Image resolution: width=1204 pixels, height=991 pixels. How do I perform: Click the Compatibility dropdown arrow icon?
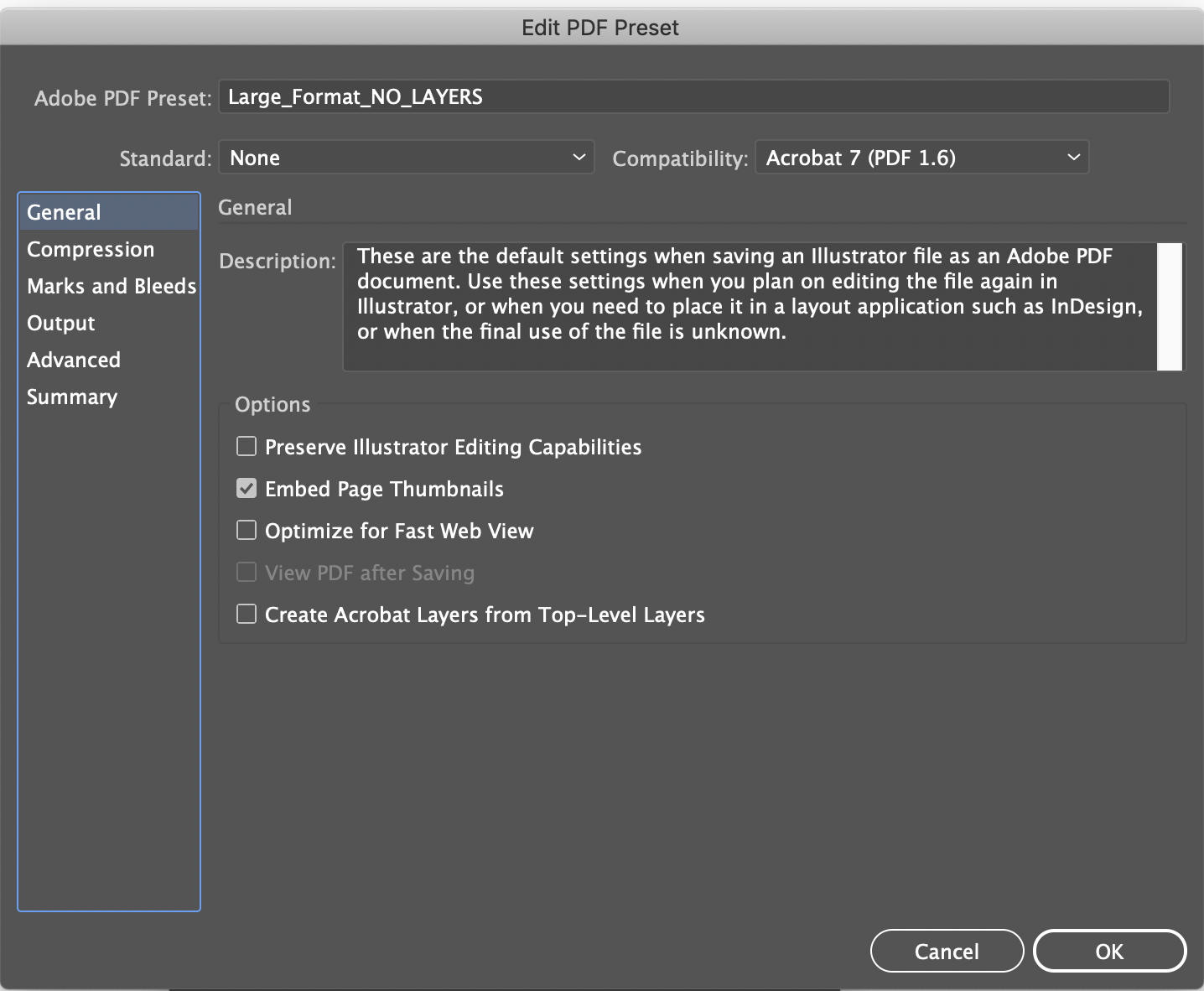(1074, 157)
